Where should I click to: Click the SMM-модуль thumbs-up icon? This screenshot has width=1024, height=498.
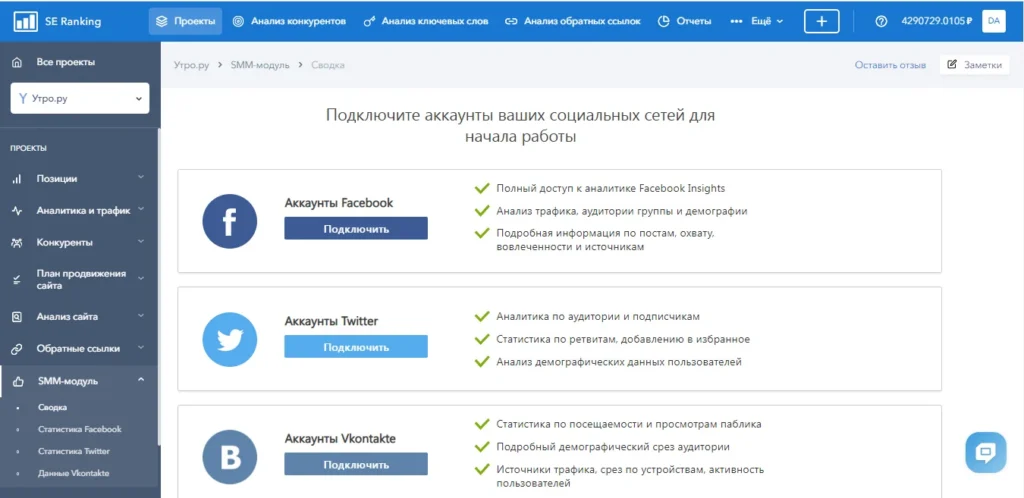18,381
